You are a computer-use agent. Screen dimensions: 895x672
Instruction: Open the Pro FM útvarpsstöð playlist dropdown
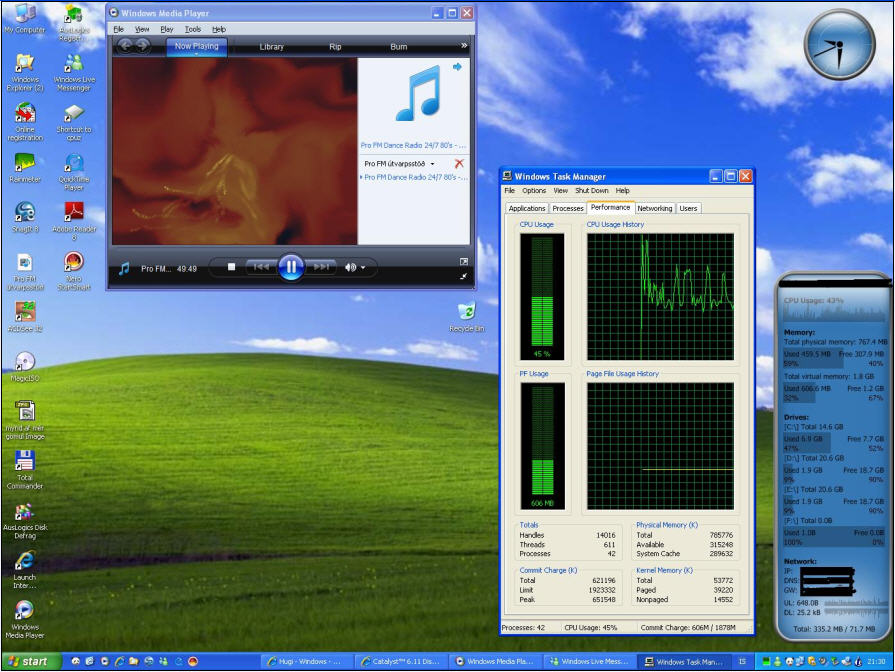point(432,164)
